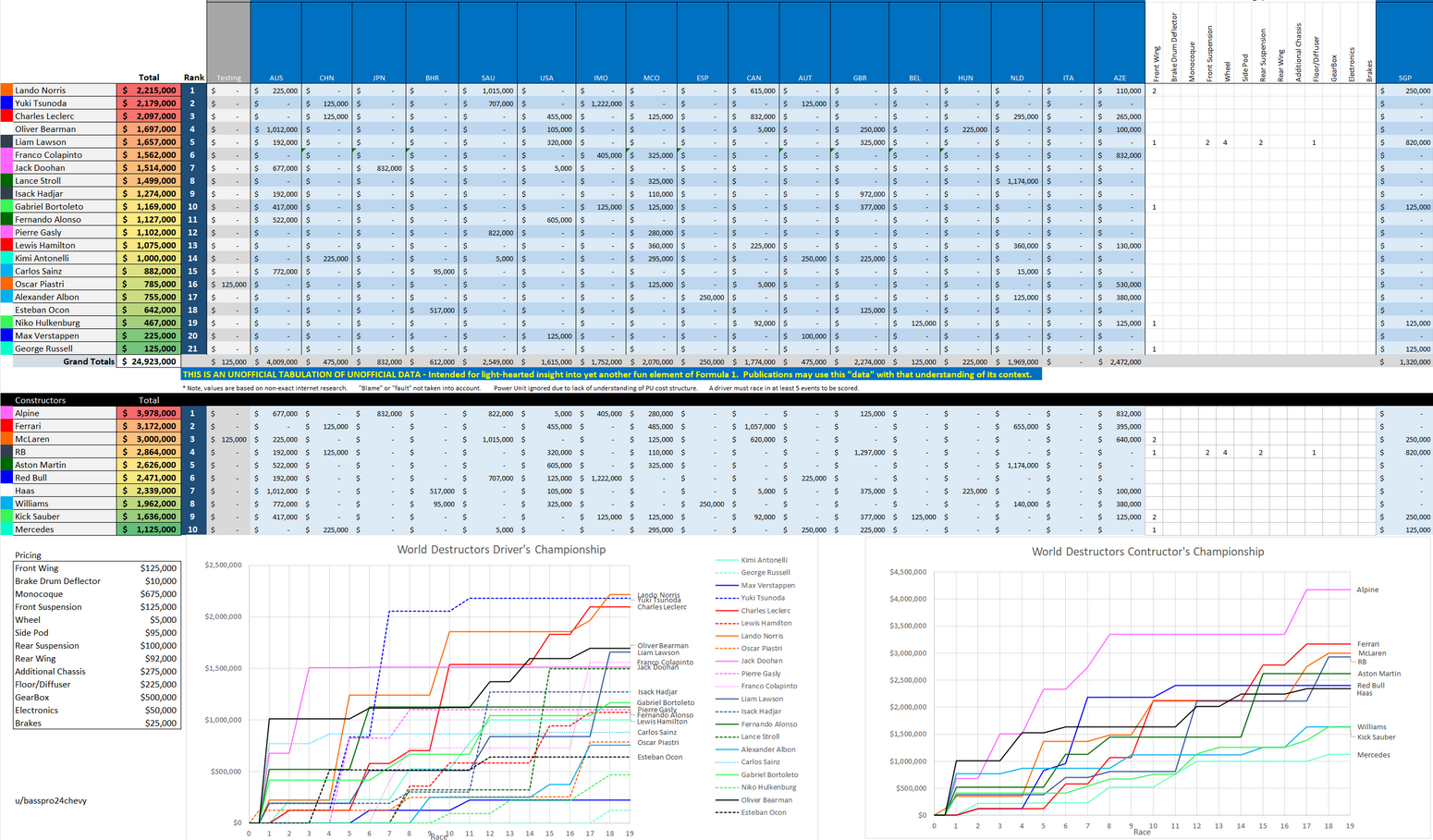Click the Grand Totals $24,923,000 cell
Screen dimensions: 1433x840
pos(148,361)
